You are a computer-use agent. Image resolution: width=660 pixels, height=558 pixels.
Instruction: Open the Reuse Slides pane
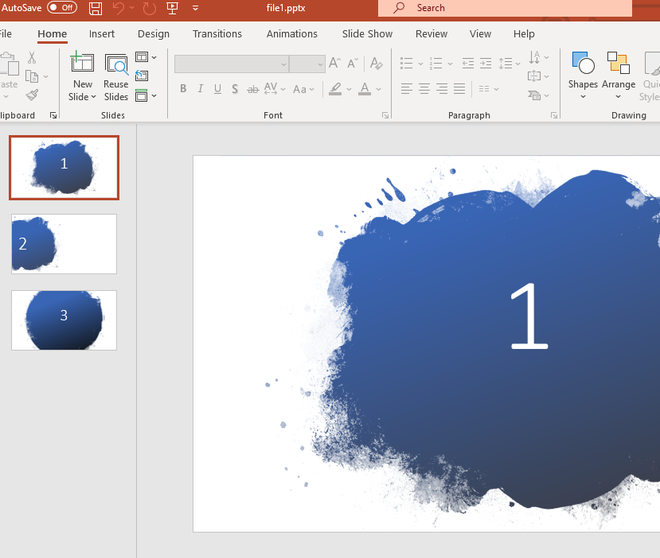[x=116, y=77]
